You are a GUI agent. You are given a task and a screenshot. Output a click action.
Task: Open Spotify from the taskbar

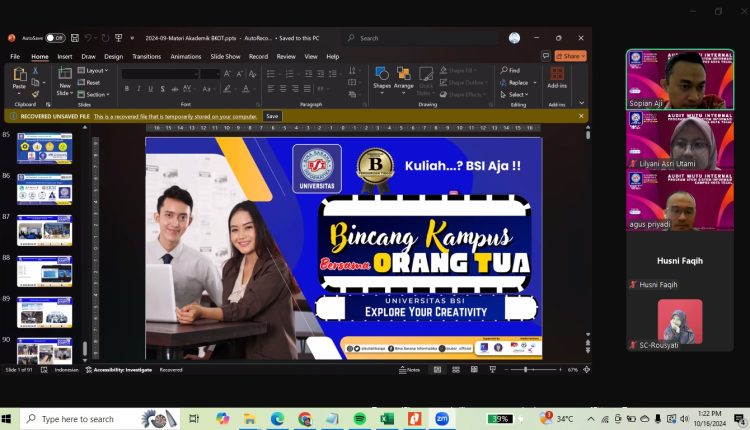(360, 419)
